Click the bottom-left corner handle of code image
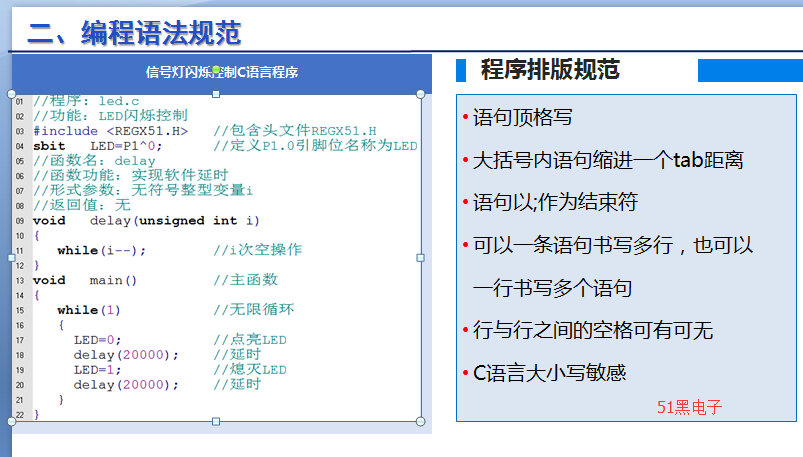Viewport: 803px width, 457px height. pyautogui.click(x=12, y=422)
